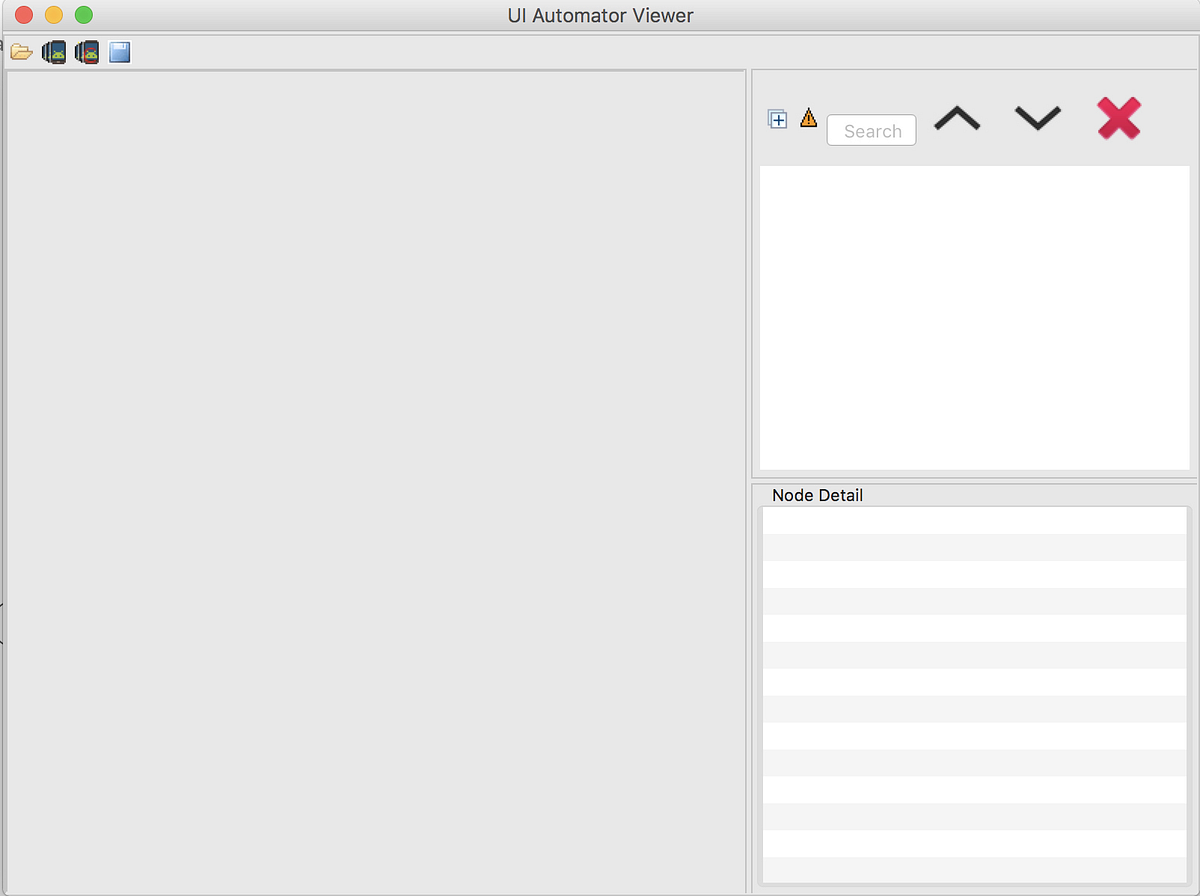1200x896 pixels.
Task: Capture a new device screenshot
Action: [53, 51]
